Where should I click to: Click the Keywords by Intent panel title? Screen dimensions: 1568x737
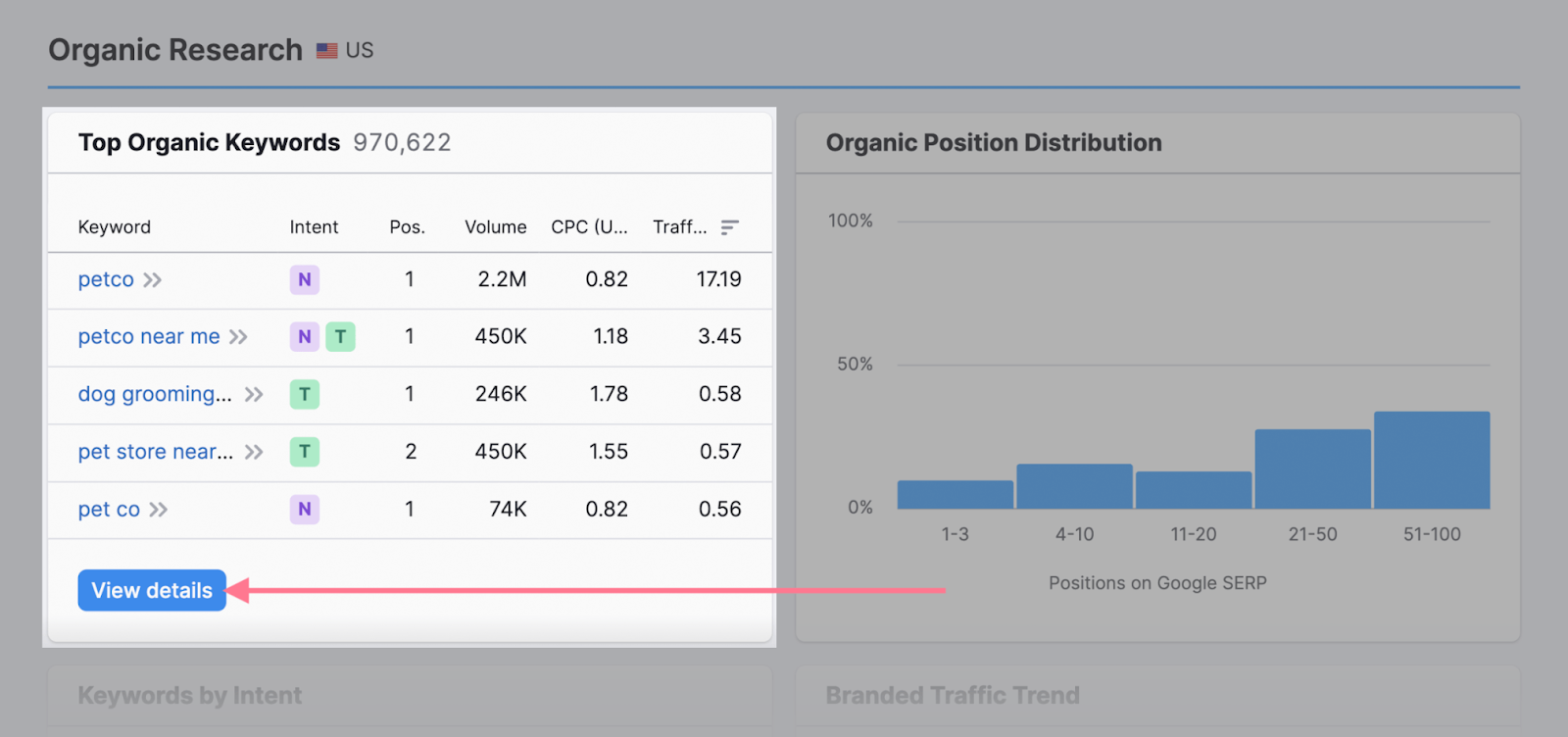(x=190, y=696)
